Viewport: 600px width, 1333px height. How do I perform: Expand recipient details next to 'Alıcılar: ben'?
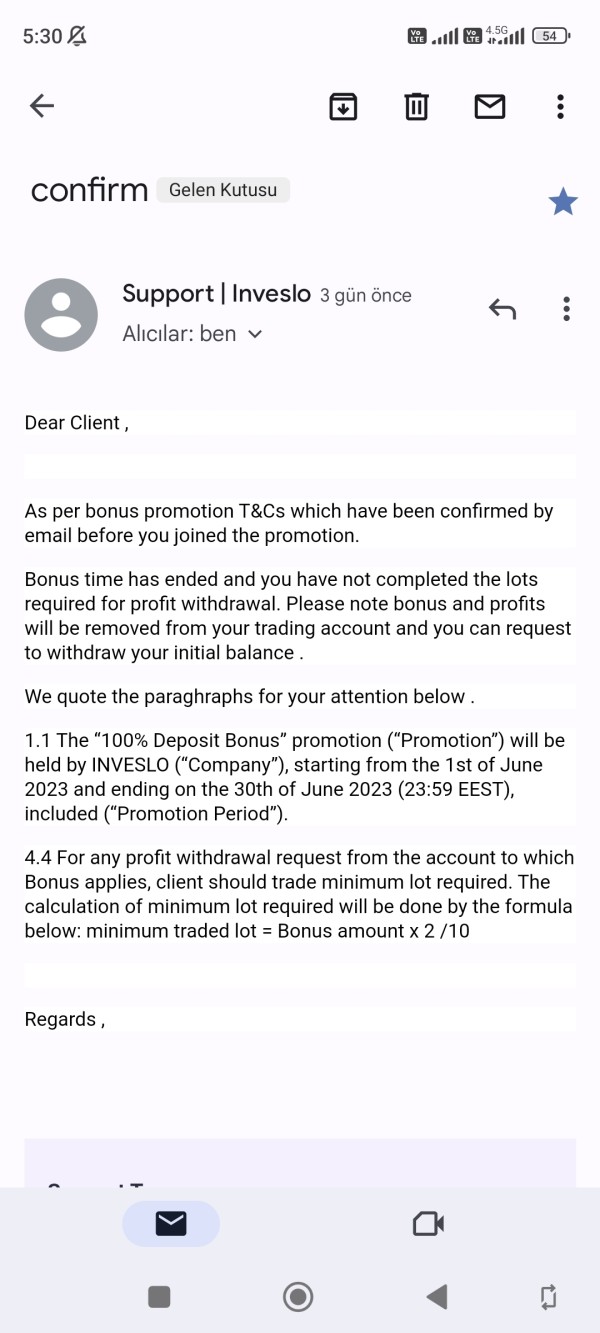point(254,335)
